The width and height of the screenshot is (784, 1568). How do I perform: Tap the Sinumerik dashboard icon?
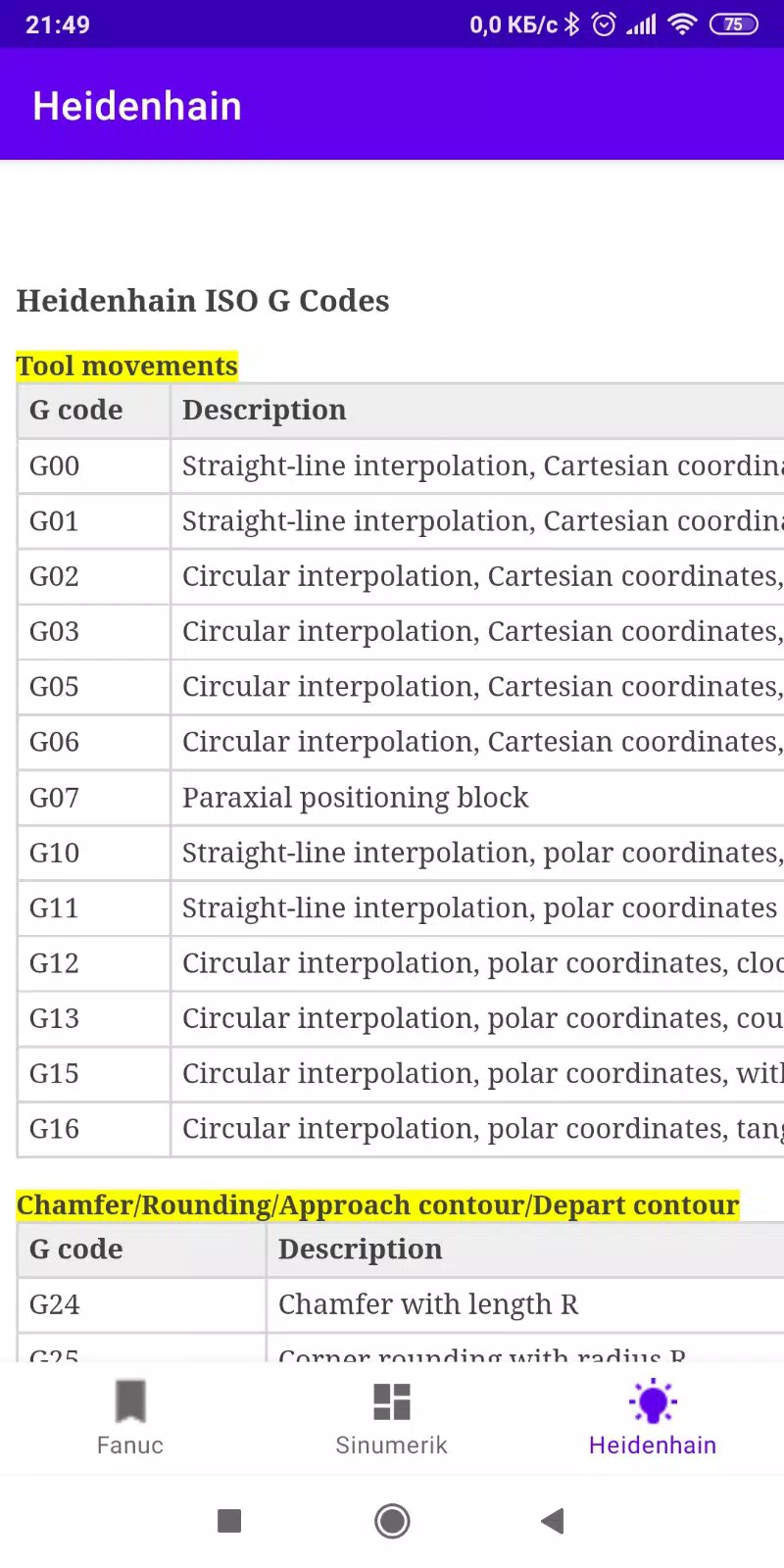(x=392, y=1401)
